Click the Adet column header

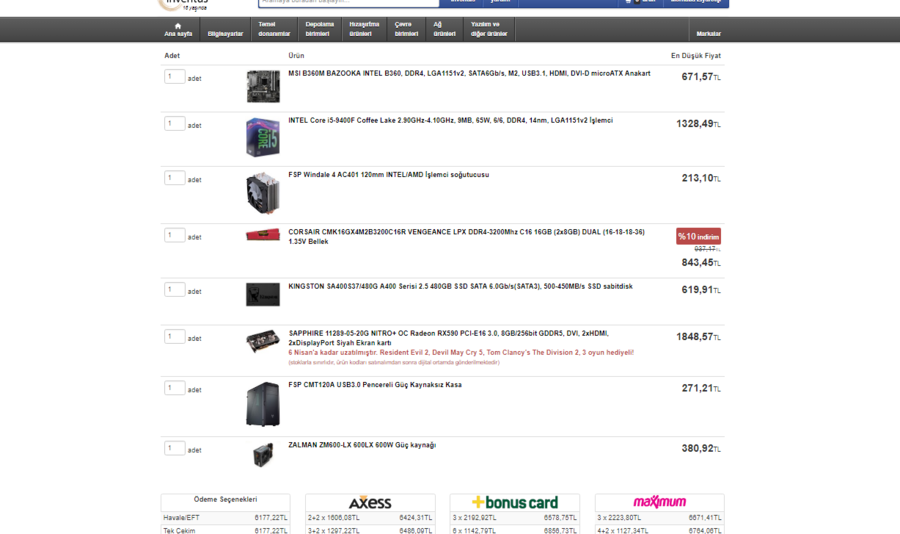(172, 56)
